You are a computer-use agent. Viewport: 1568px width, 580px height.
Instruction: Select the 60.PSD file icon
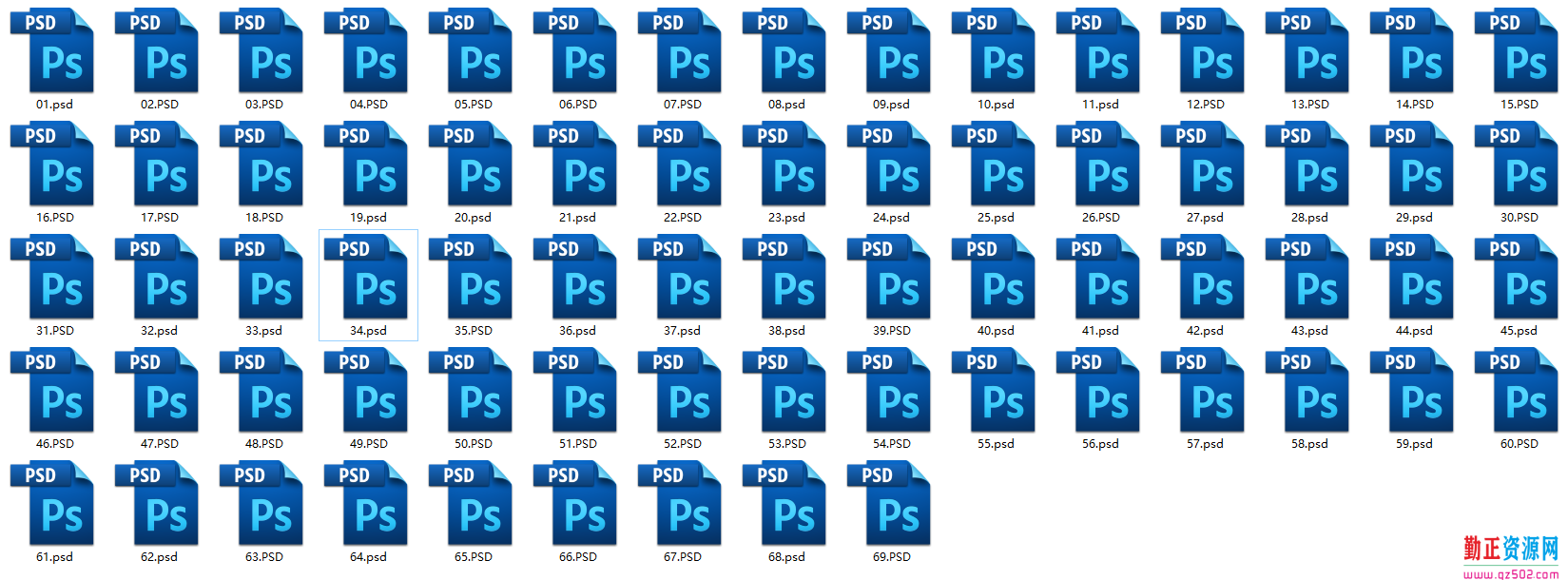[1517, 390]
